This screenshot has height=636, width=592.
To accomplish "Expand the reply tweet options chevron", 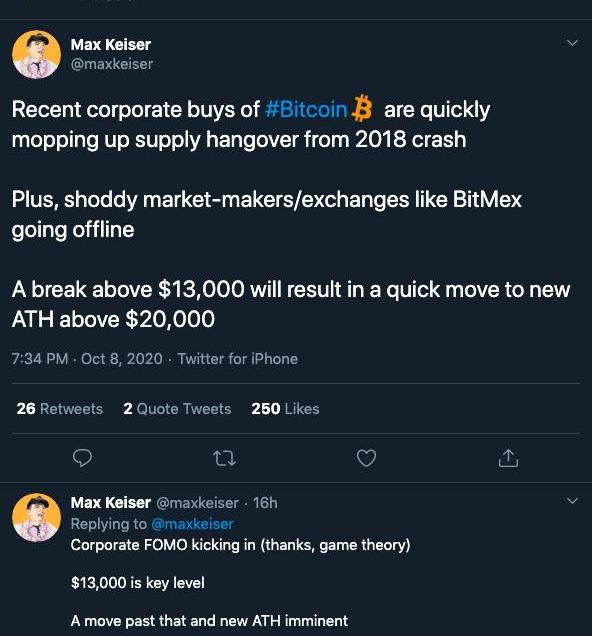I will [572, 501].
